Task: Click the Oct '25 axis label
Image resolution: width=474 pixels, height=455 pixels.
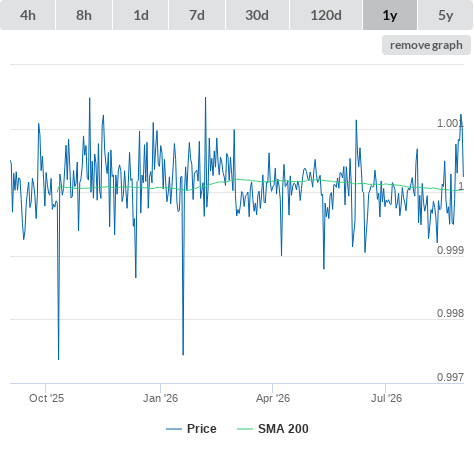Action: click(x=46, y=398)
